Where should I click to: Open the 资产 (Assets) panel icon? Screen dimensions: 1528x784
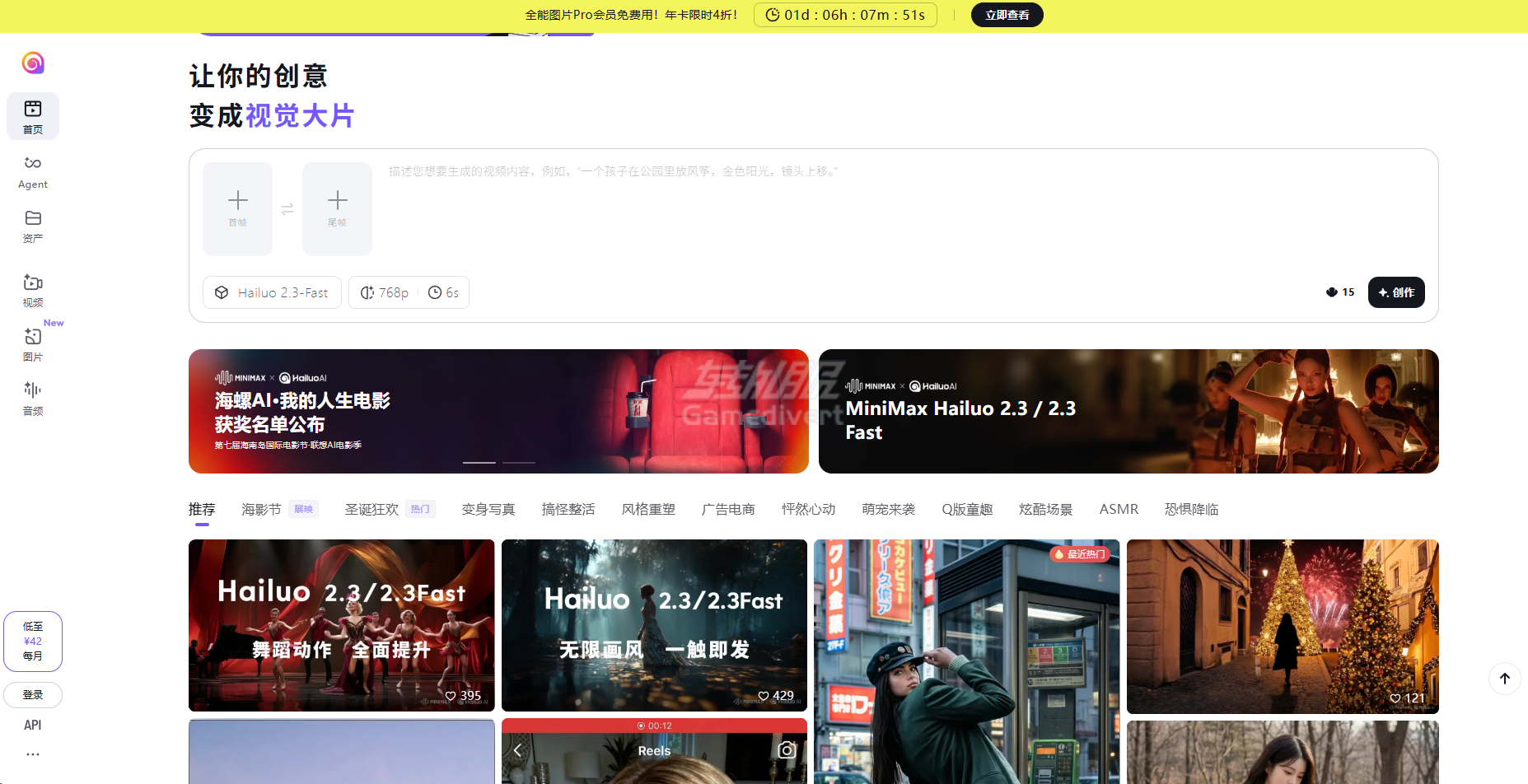(x=33, y=226)
